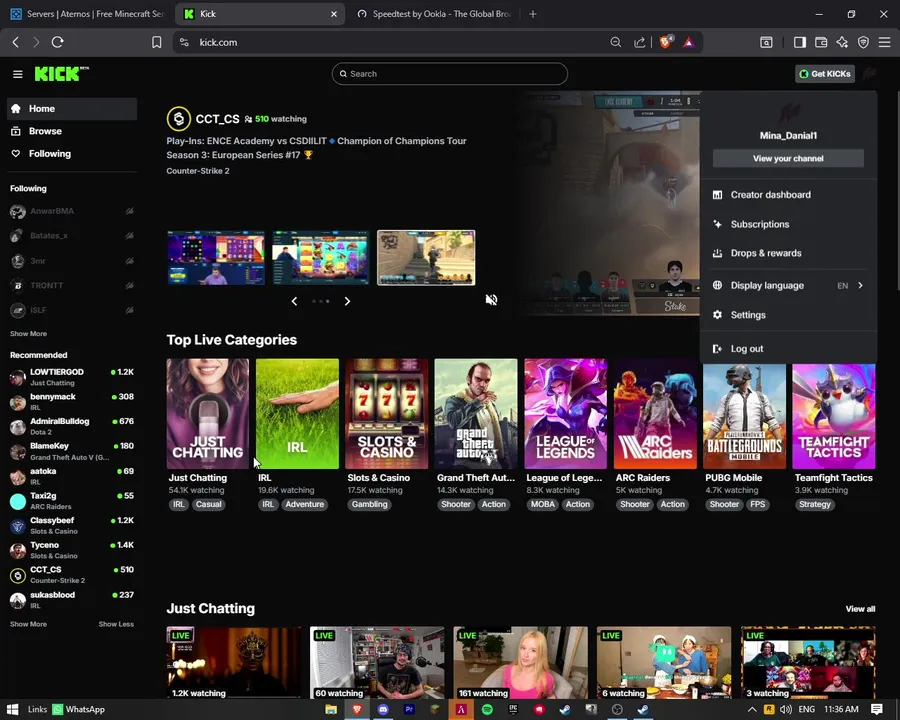This screenshot has height=720, width=900.
Task: Reload the page
Action: (x=57, y=42)
